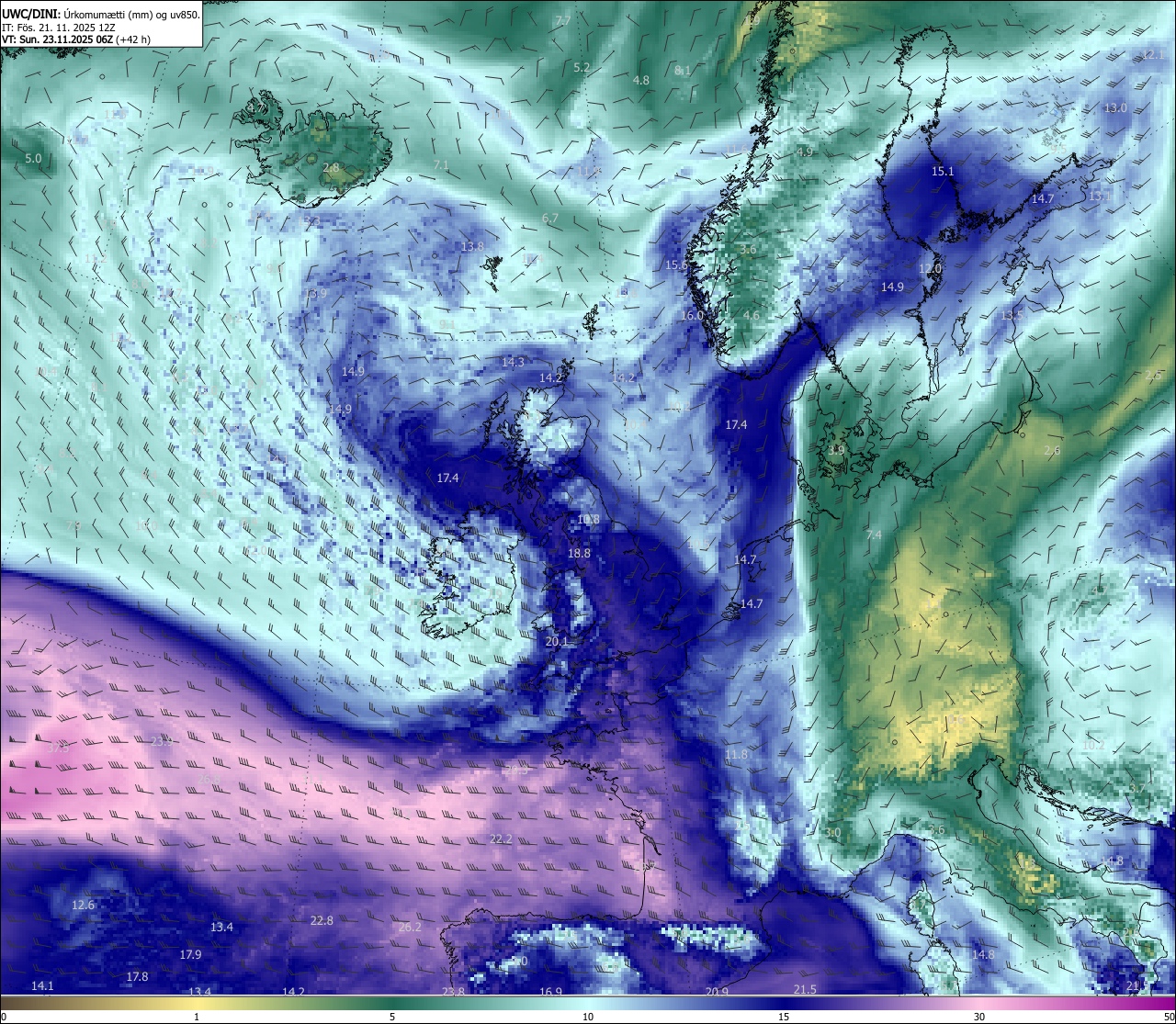Select the 18.8 value over northern England
Screen dimensions: 1176x1024
[x=579, y=554]
